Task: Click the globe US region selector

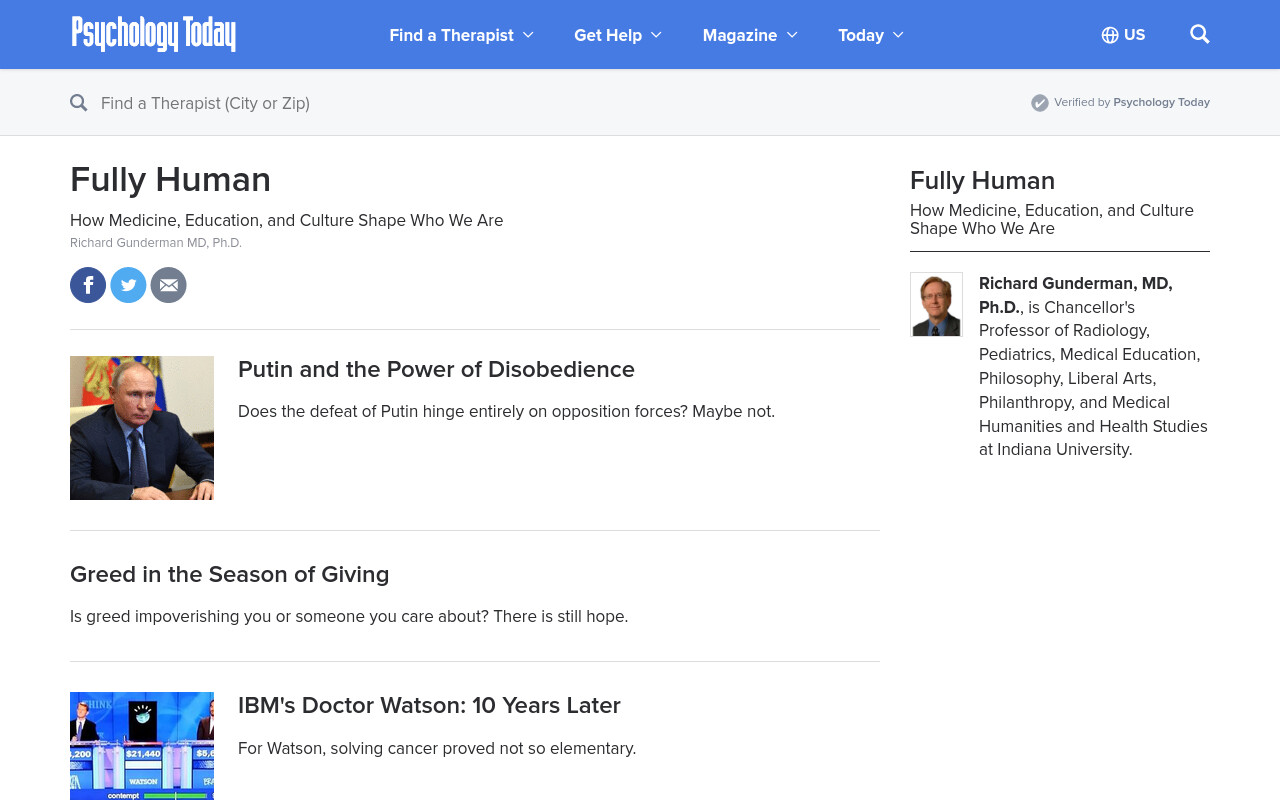Action: (x=1123, y=35)
